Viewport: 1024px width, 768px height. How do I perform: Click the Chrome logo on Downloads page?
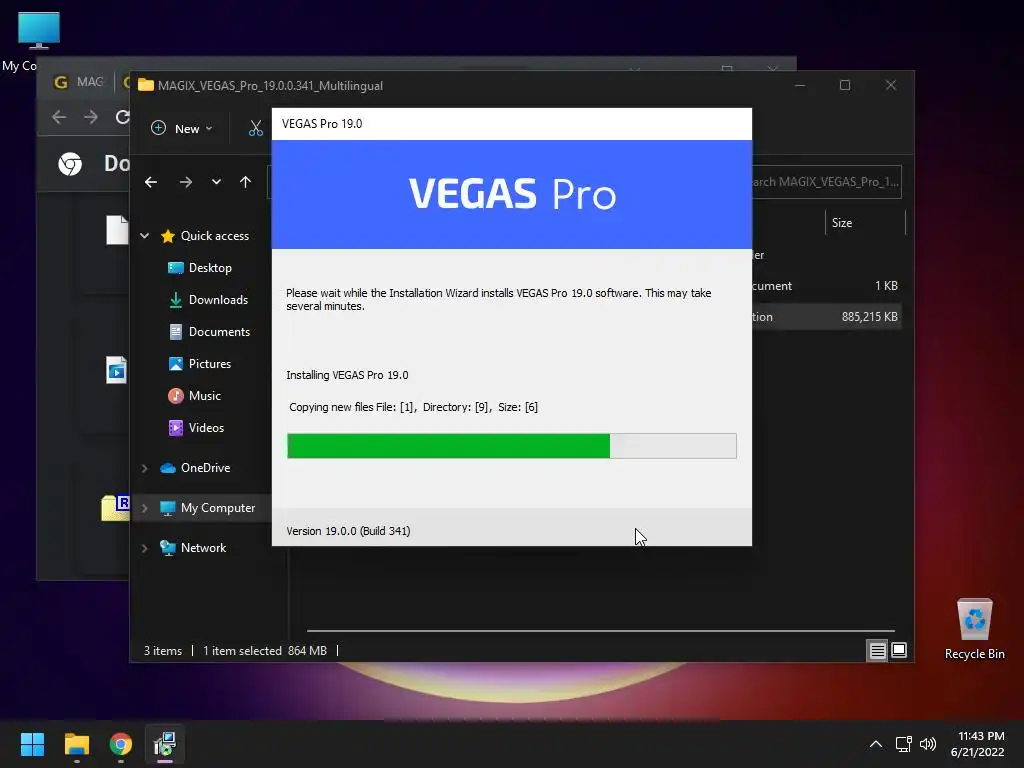70,163
